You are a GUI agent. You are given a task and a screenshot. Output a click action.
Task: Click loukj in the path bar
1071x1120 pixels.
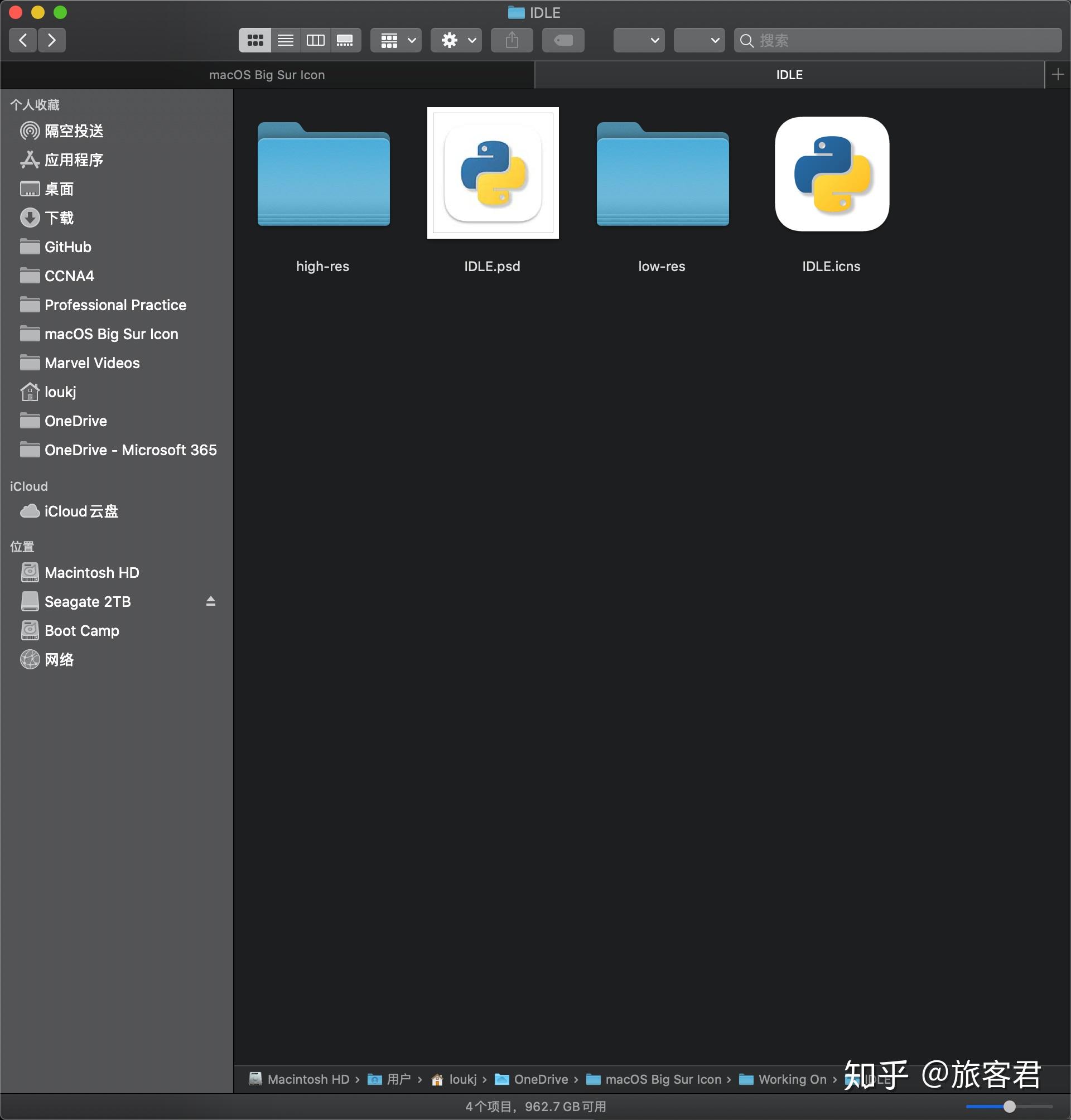tap(455, 1079)
